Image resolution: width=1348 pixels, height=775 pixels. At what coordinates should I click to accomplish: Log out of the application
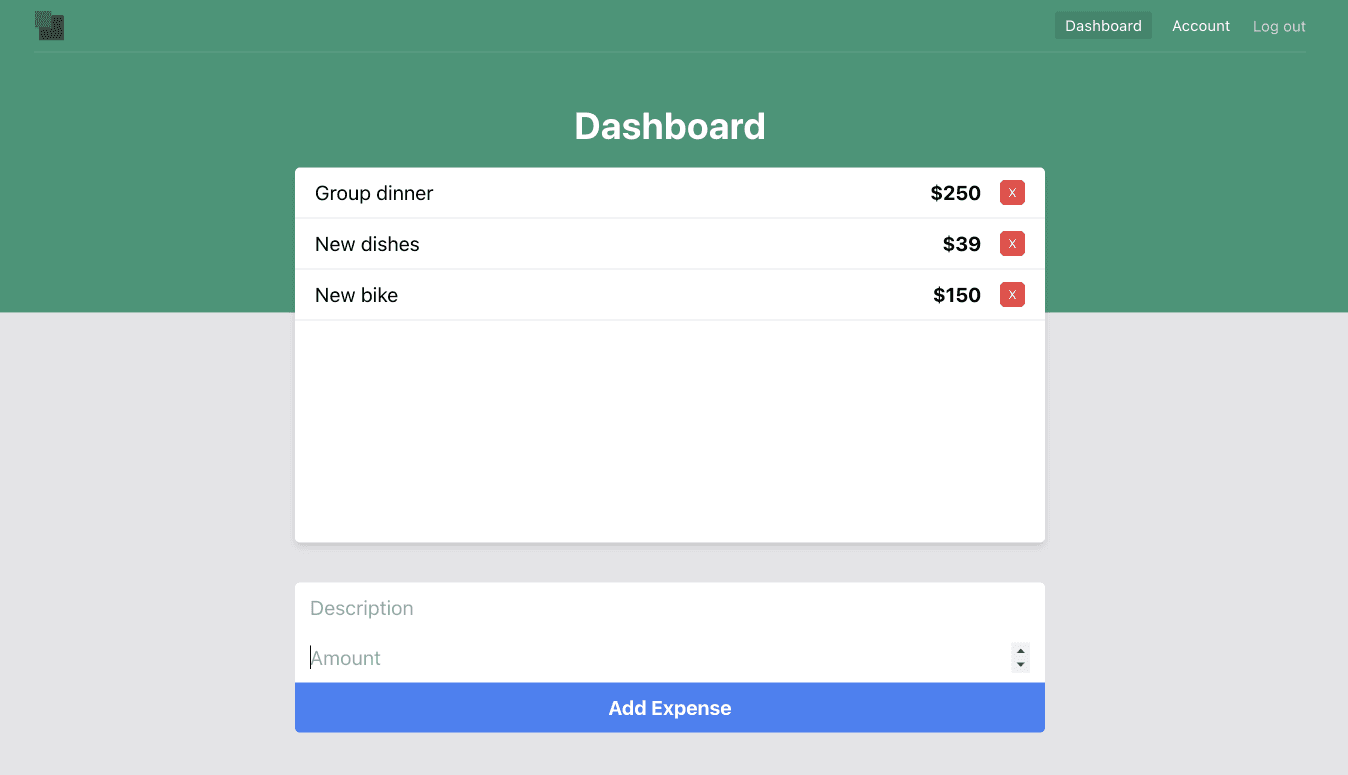click(1278, 25)
